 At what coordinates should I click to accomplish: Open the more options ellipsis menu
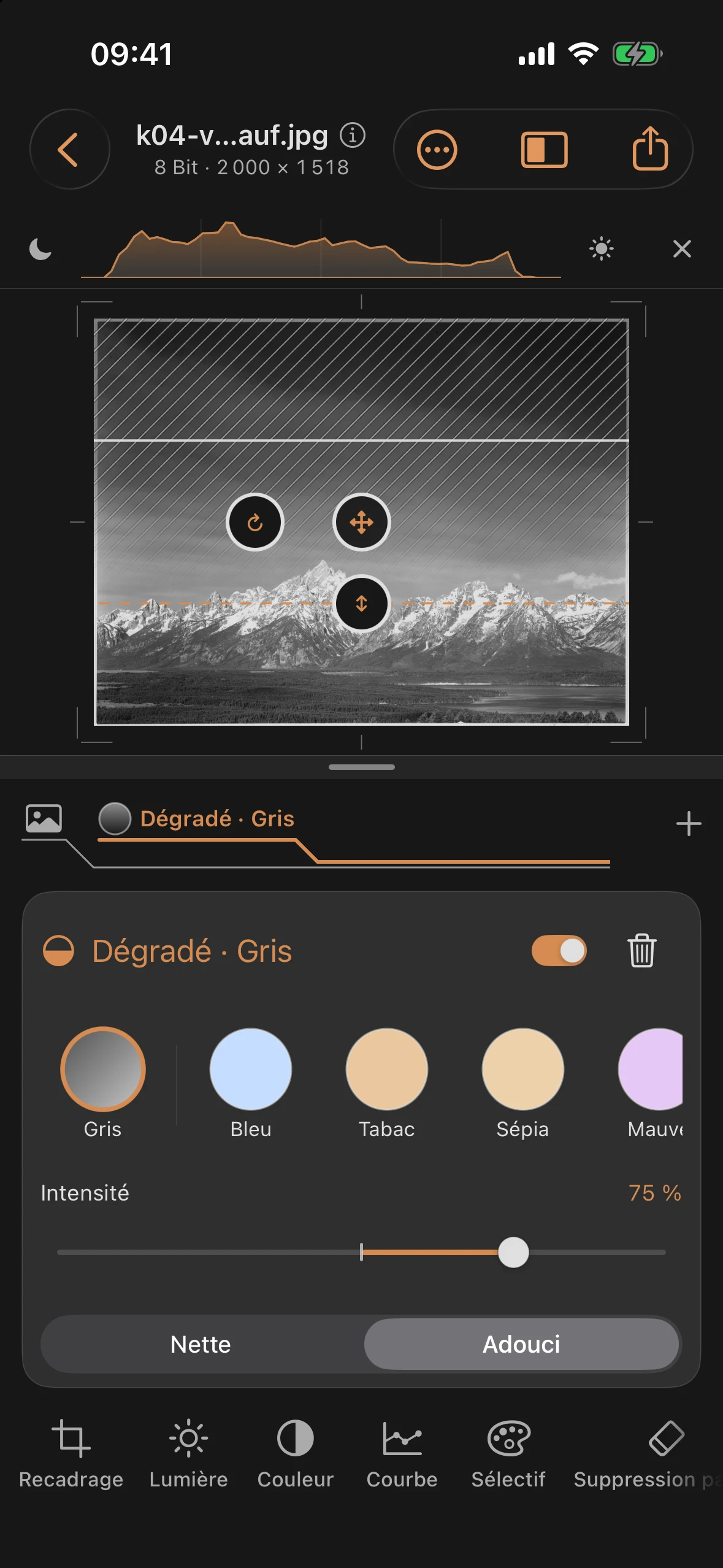437,150
